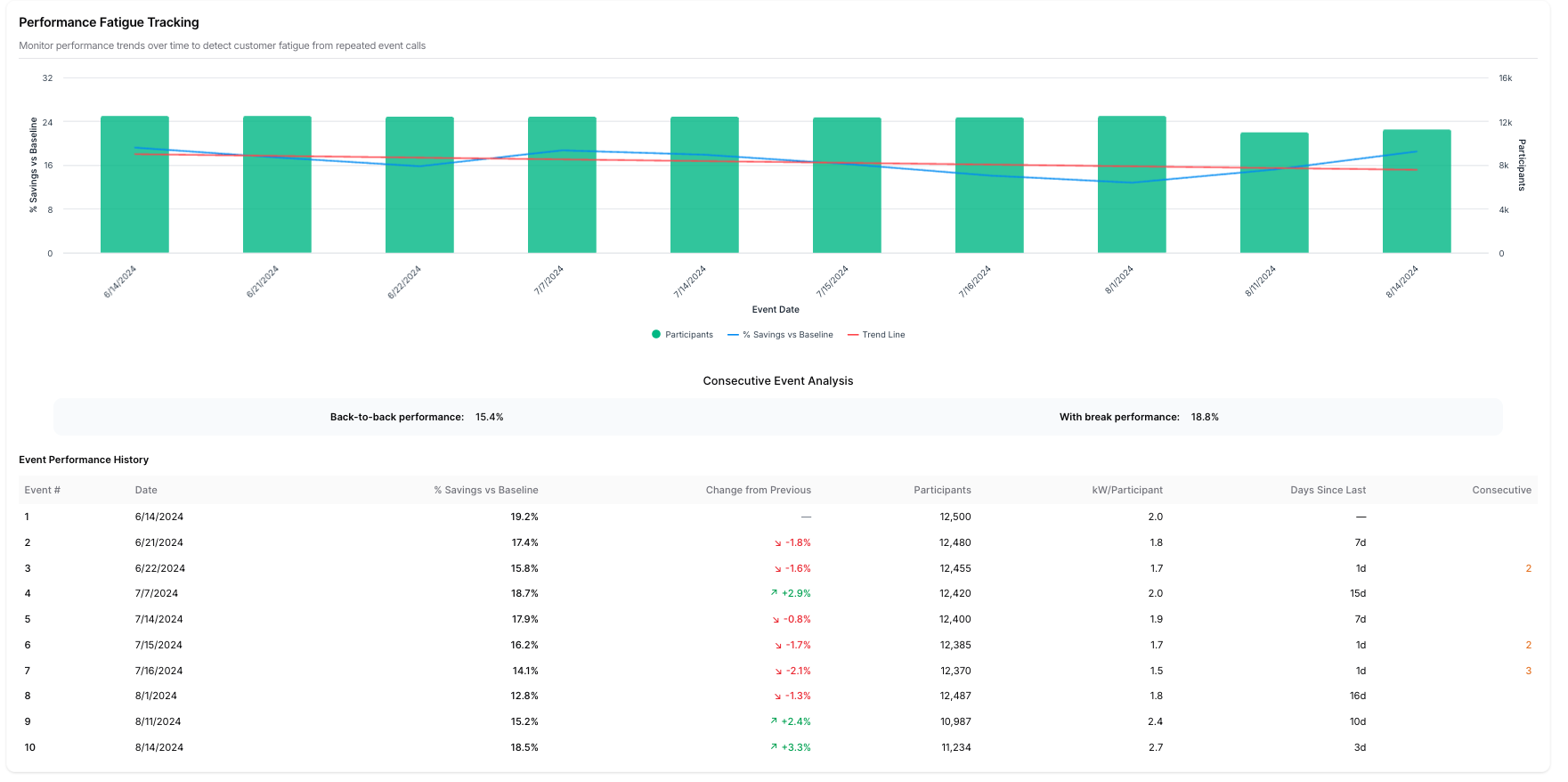The image size is (1568, 782).
Task: Click the down arrow icon beside -0.8%
Action: point(776,620)
